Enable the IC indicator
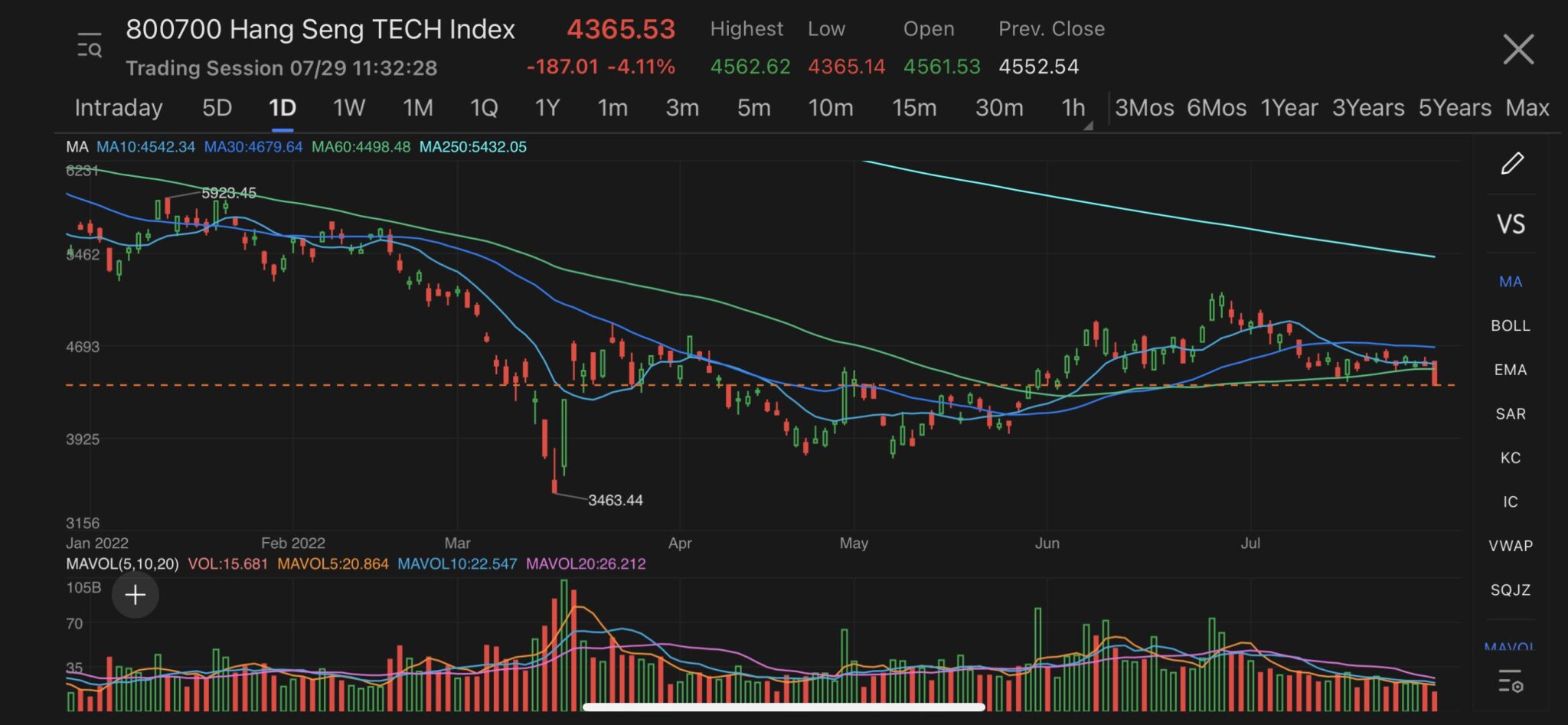The width and height of the screenshot is (1568, 725). pos(1511,502)
